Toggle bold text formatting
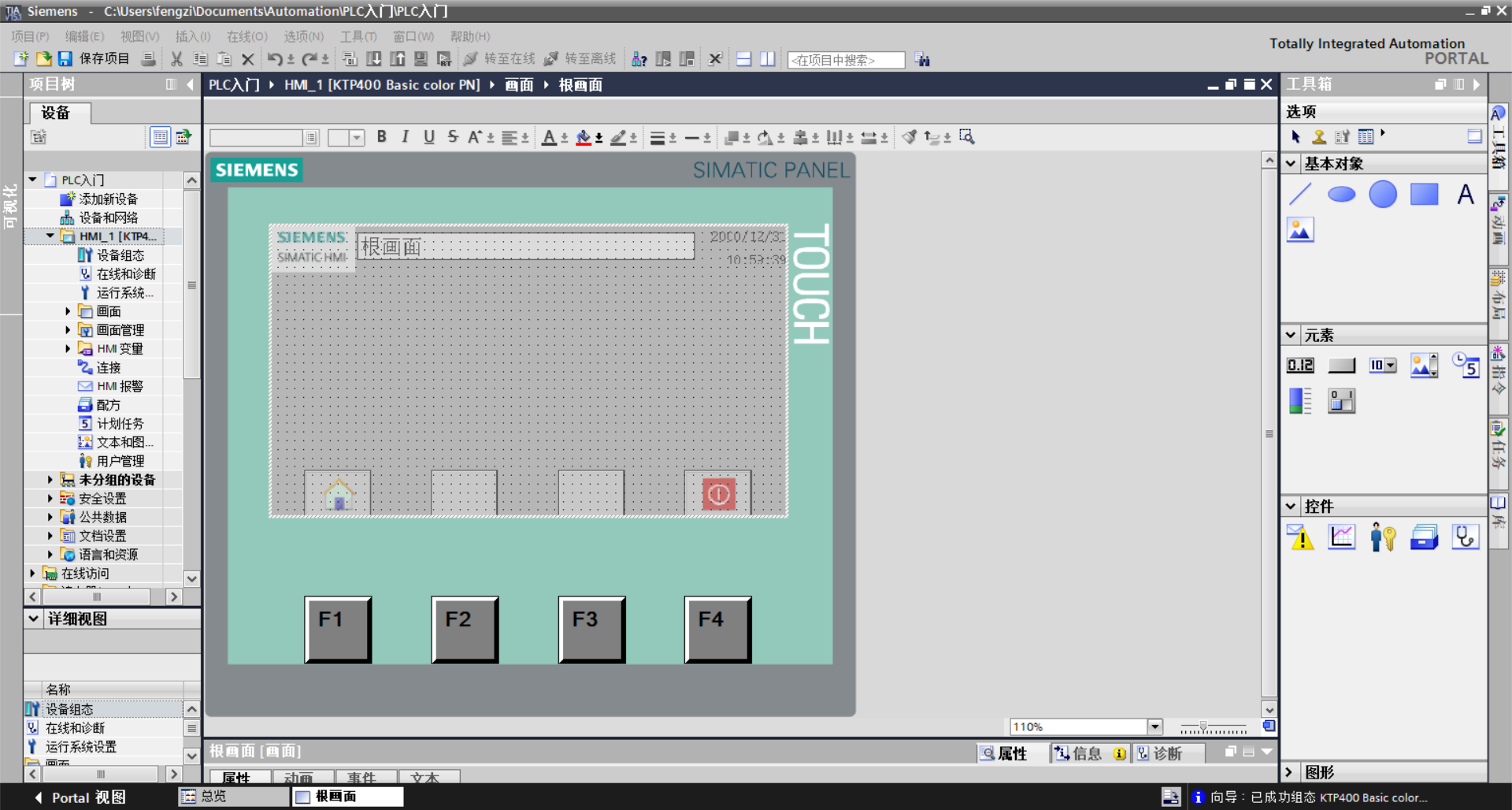 click(381, 136)
